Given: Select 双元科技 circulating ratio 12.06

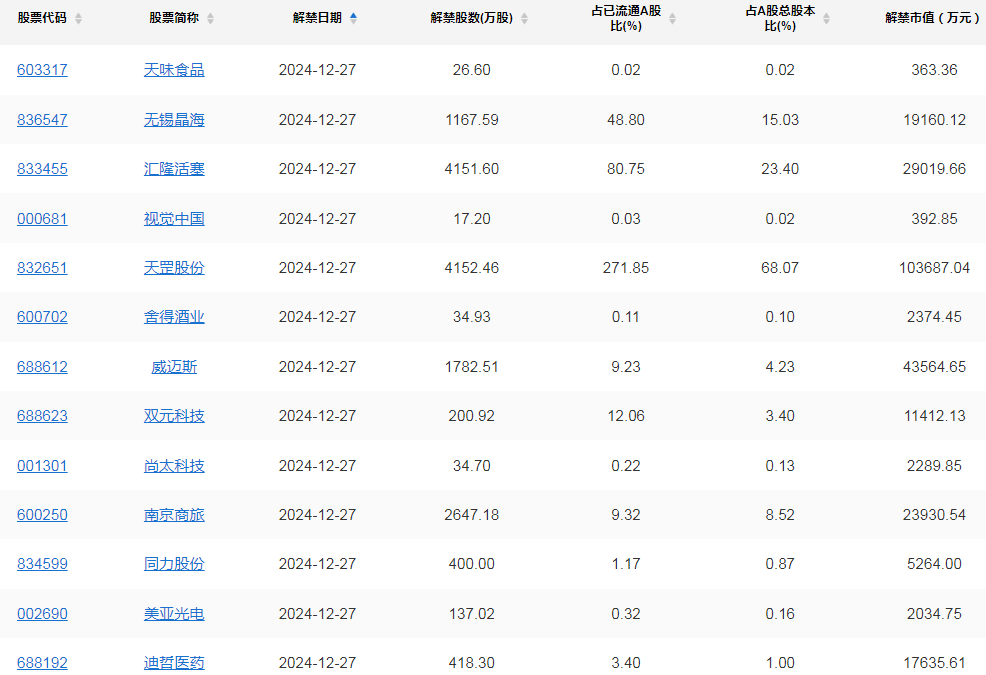Looking at the screenshot, I should (x=626, y=416).
